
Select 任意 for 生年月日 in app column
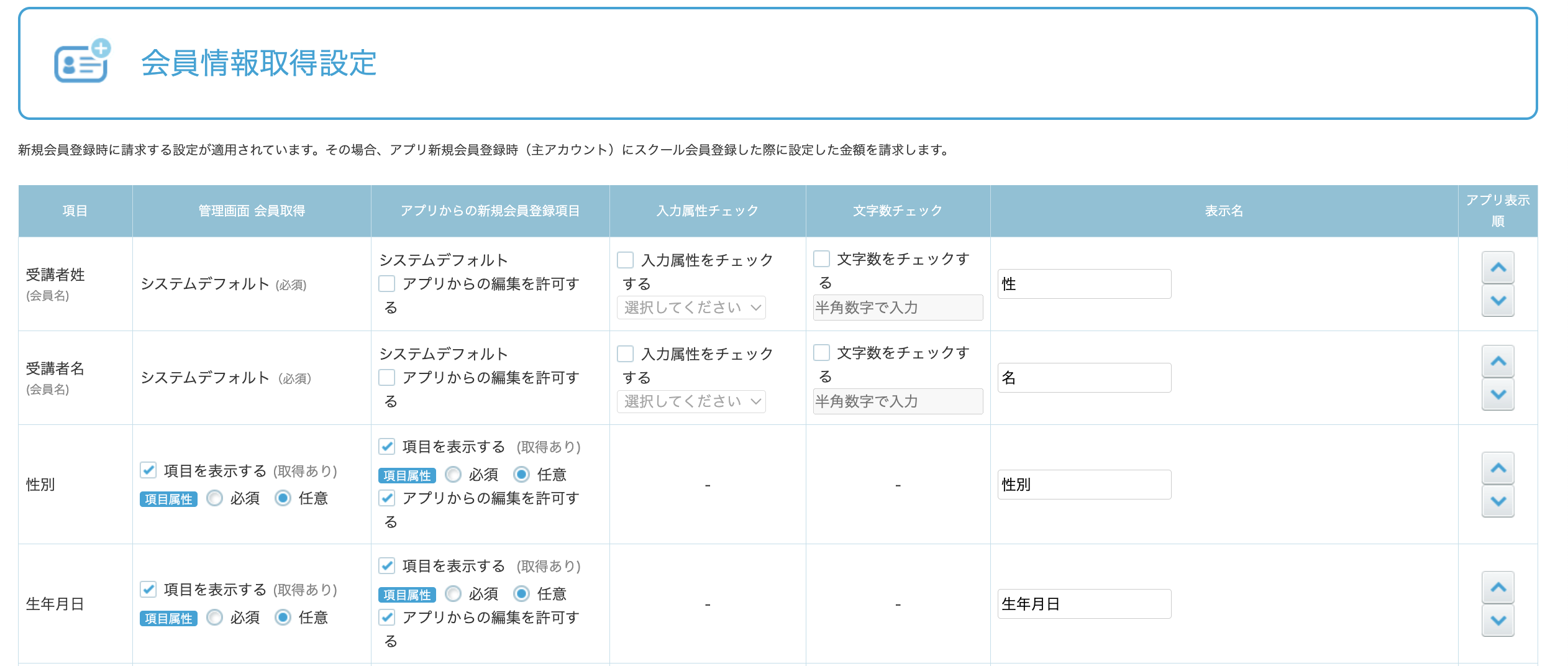[x=522, y=594]
